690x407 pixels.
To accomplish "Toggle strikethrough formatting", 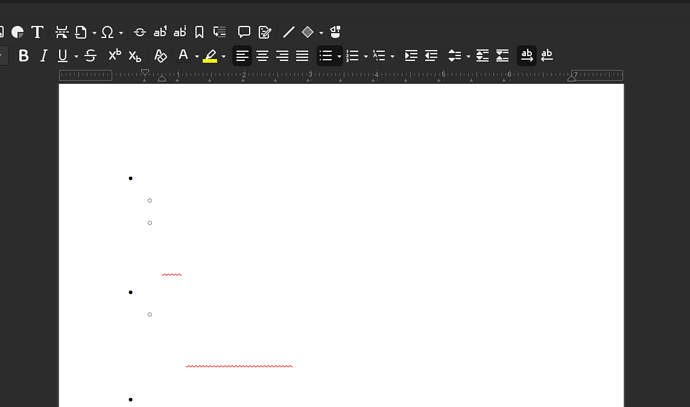I will point(90,56).
